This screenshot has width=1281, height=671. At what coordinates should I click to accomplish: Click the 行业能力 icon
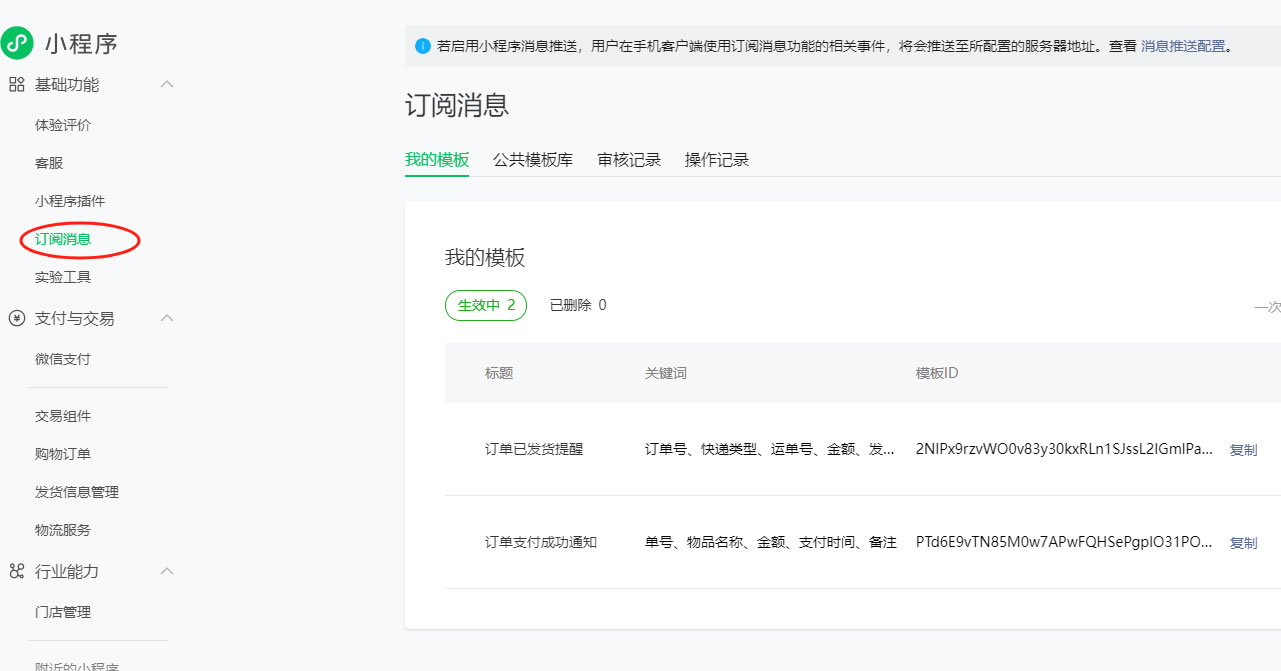[16, 571]
